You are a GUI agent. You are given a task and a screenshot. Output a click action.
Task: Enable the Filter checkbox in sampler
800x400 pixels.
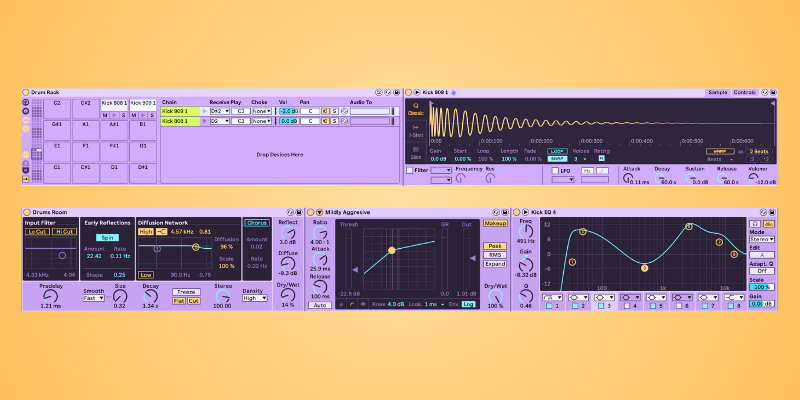point(409,170)
